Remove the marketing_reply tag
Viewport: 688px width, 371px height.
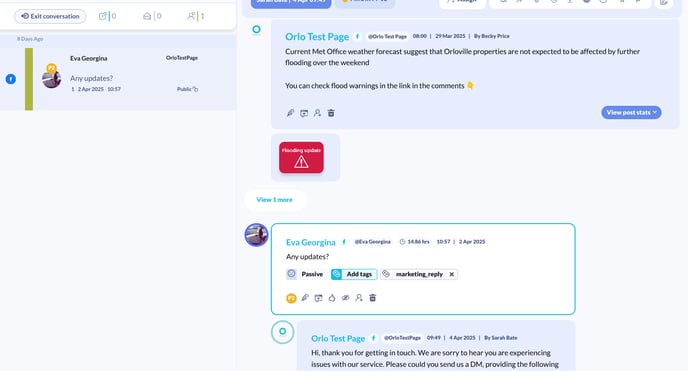pos(452,274)
